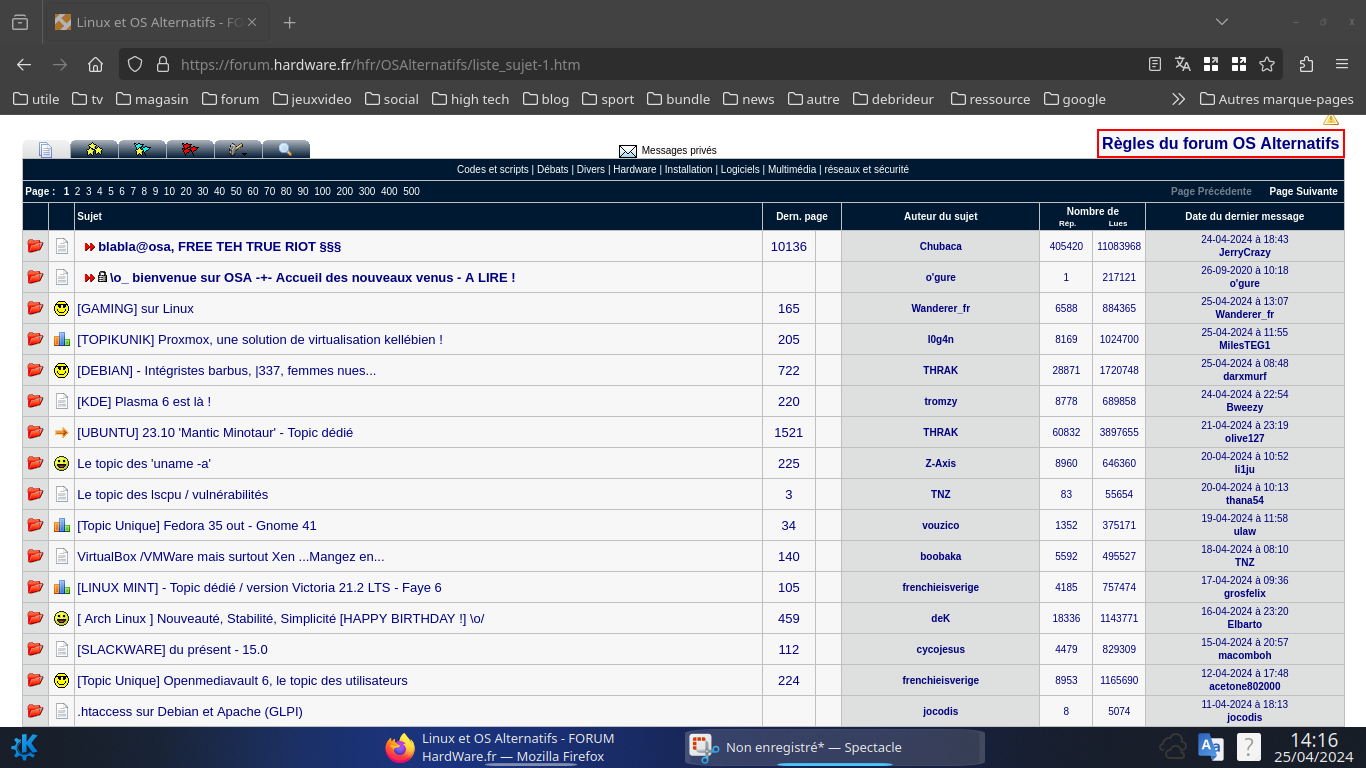Click the magnifier search tab

[286, 149]
